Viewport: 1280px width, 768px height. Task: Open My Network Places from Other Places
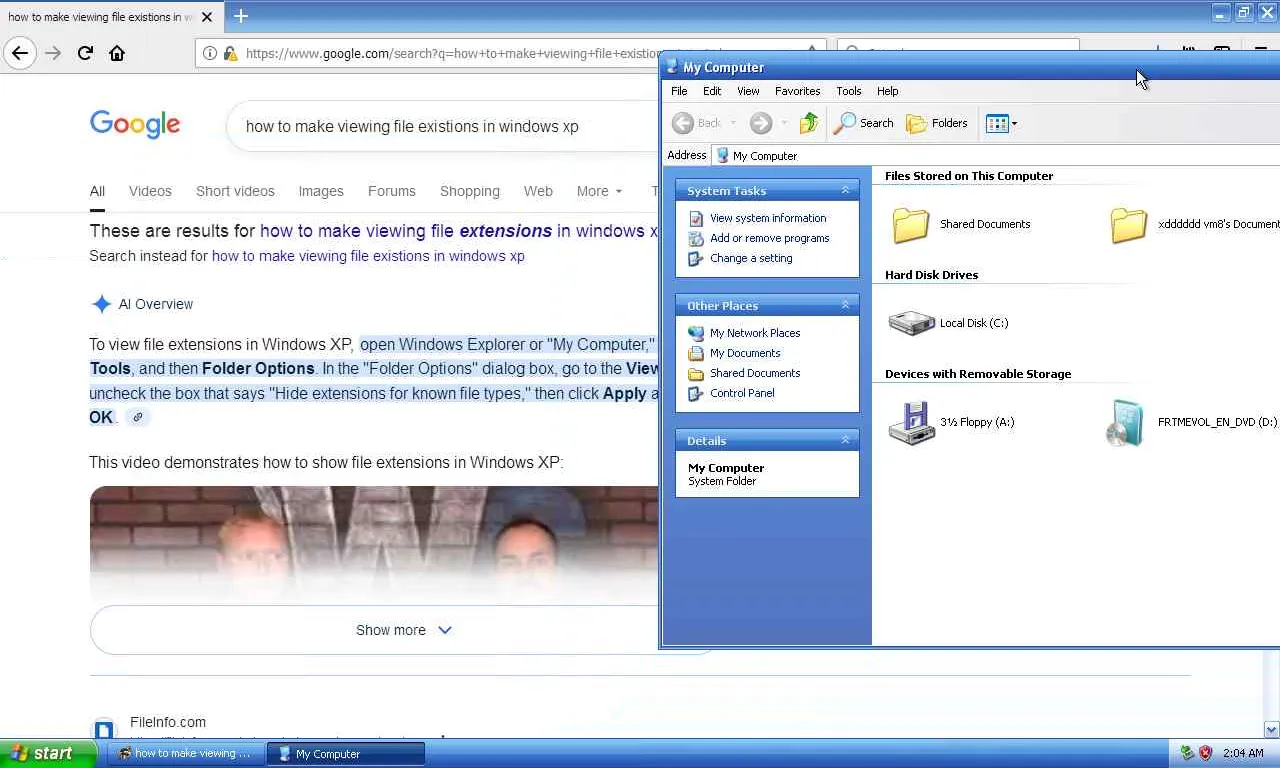tap(755, 333)
